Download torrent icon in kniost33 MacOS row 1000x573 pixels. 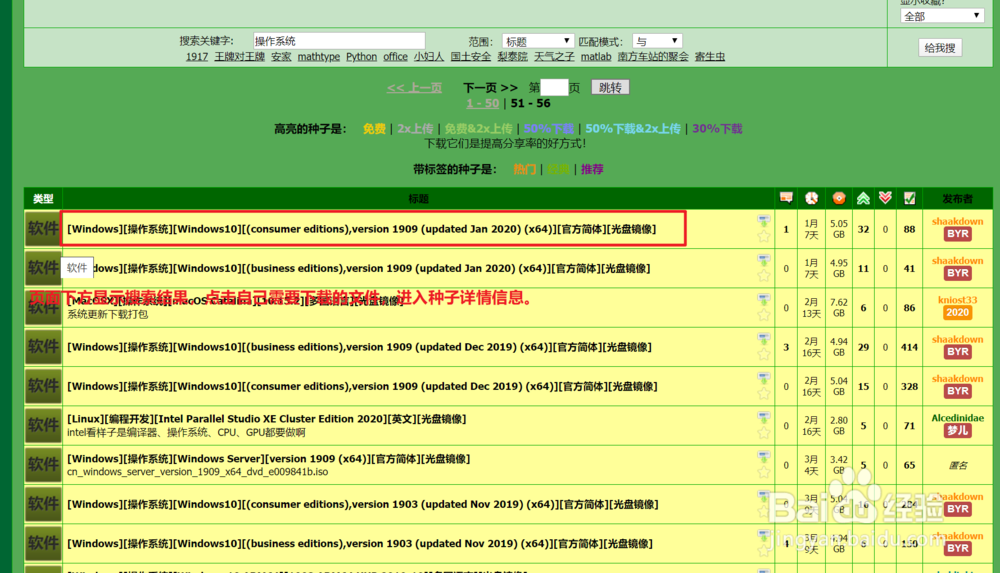tap(763, 299)
